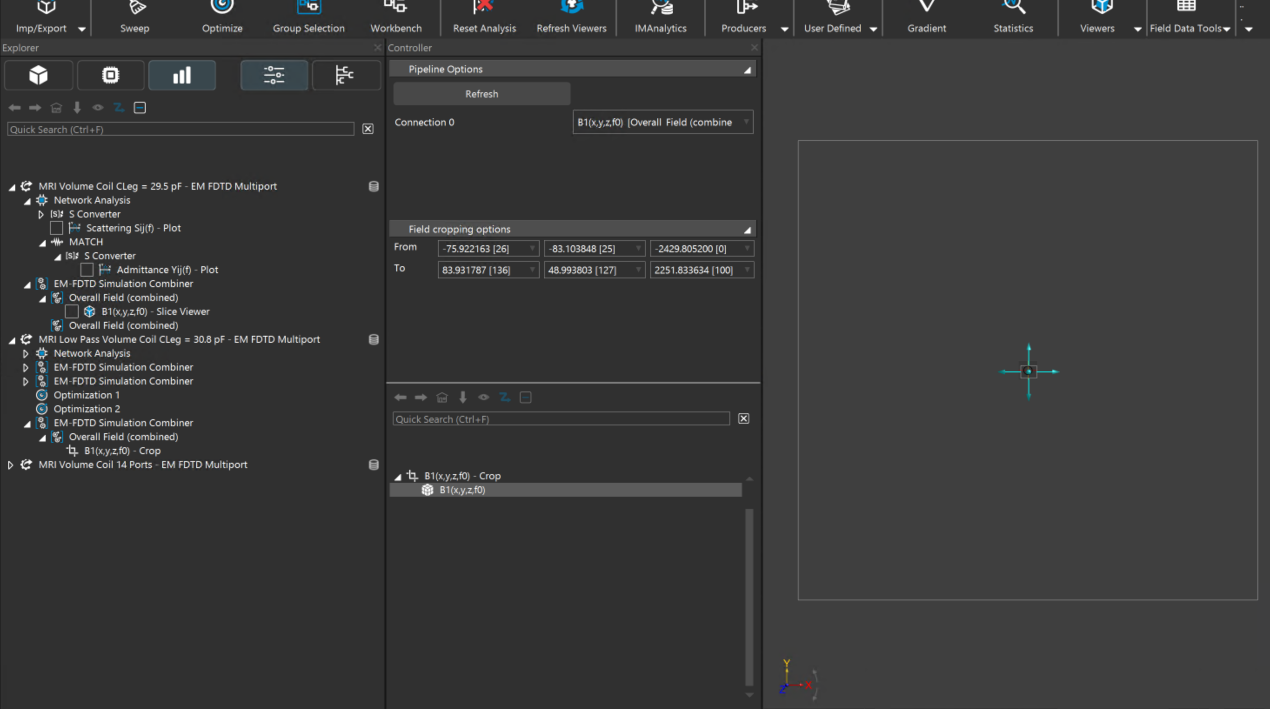1270x709 pixels.
Task: Open the Connection 0 dropdown
Action: coord(662,123)
